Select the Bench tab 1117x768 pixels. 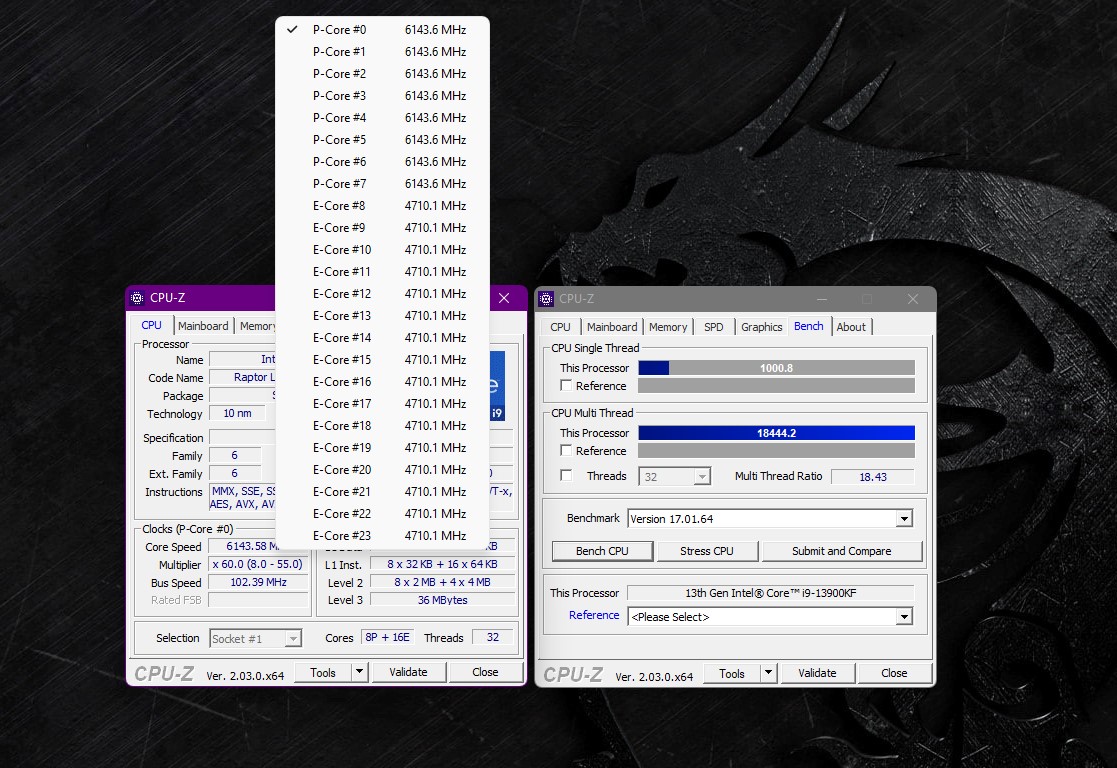pos(809,326)
